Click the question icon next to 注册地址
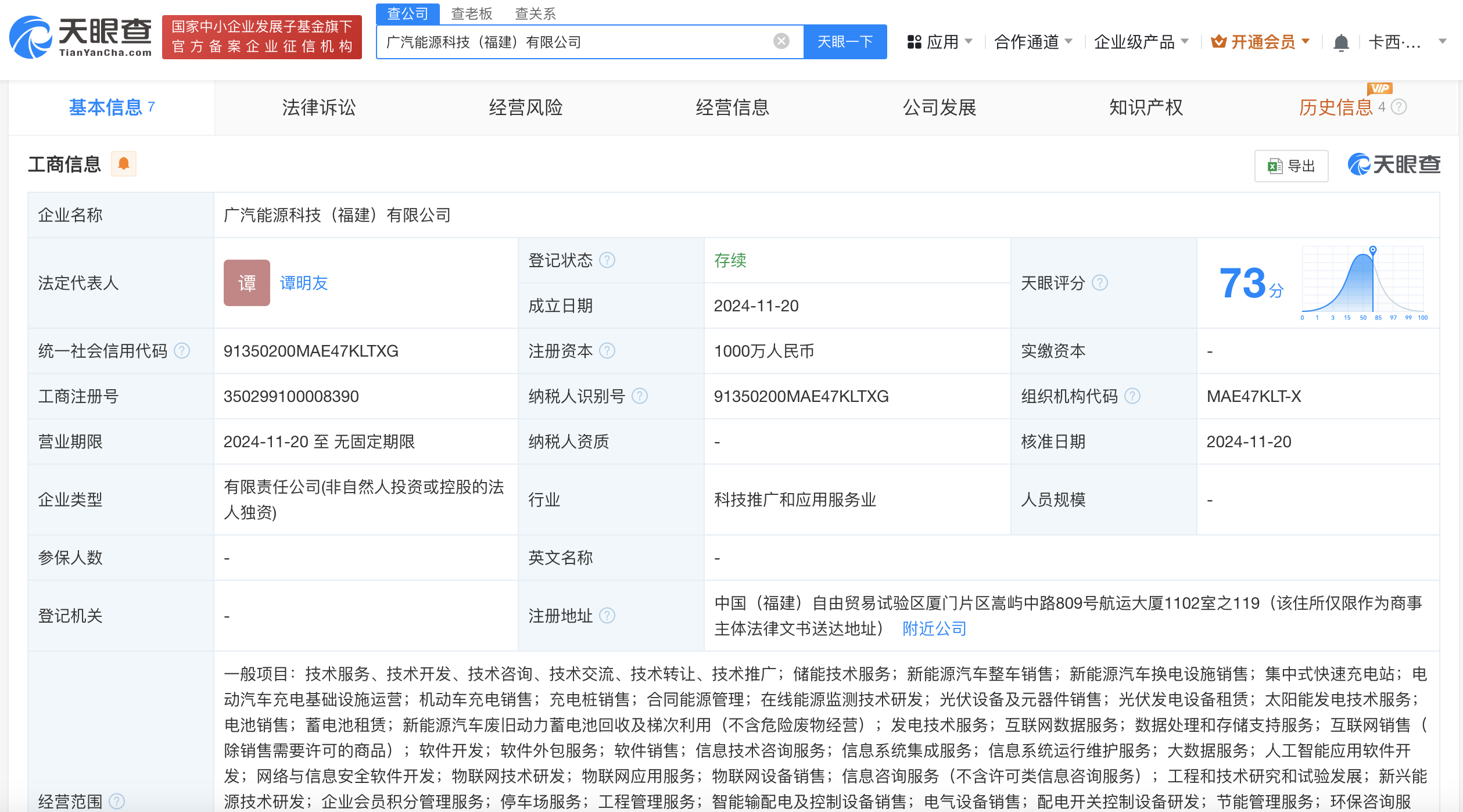Image resolution: width=1463 pixels, height=812 pixels. [x=607, y=616]
